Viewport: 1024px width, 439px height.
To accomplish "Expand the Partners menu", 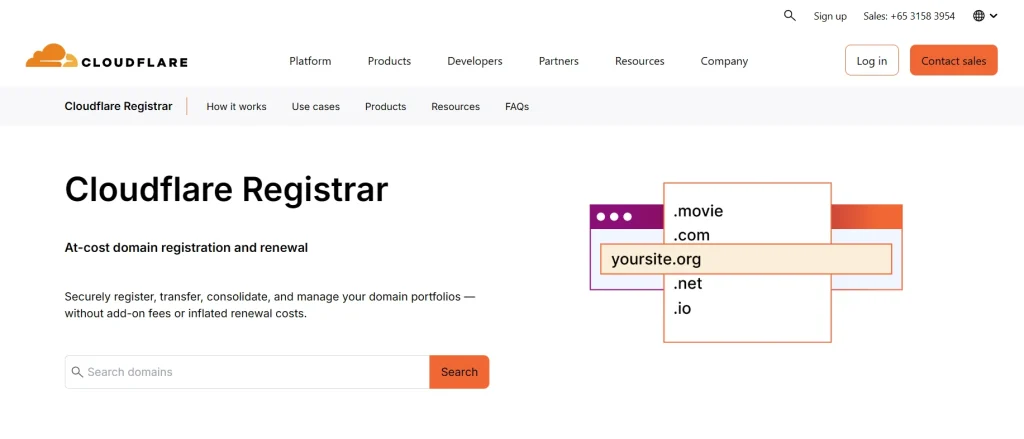I will (x=558, y=61).
